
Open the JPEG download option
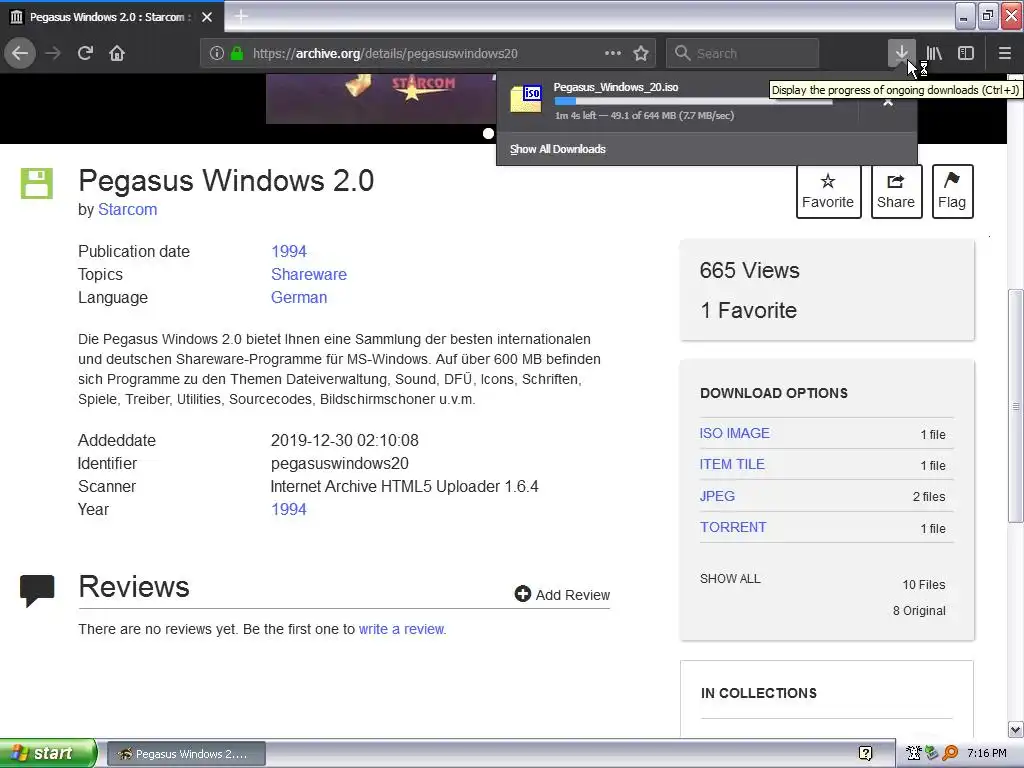click(717, 496)
